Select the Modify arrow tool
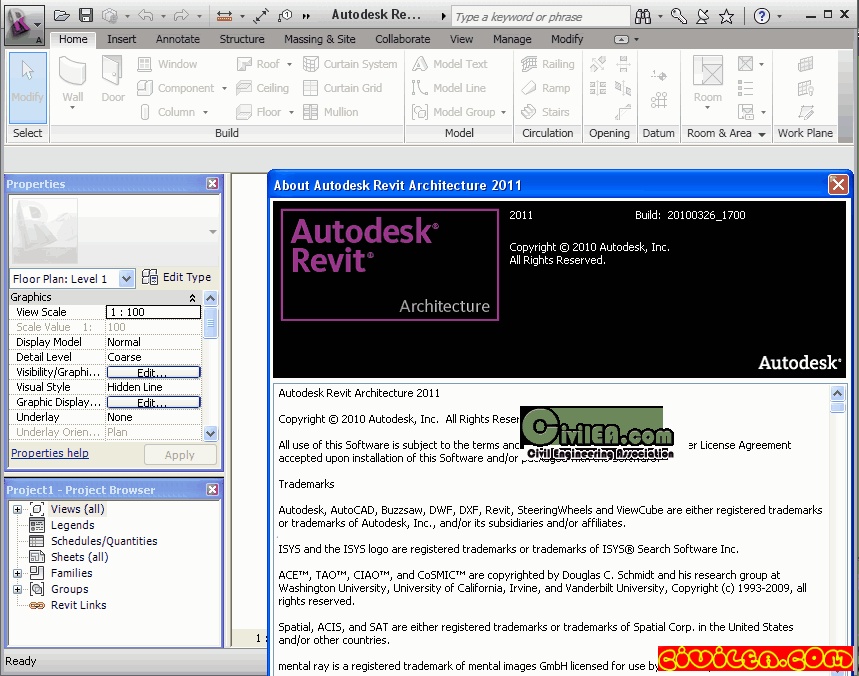859x676 pixels. 27,88
